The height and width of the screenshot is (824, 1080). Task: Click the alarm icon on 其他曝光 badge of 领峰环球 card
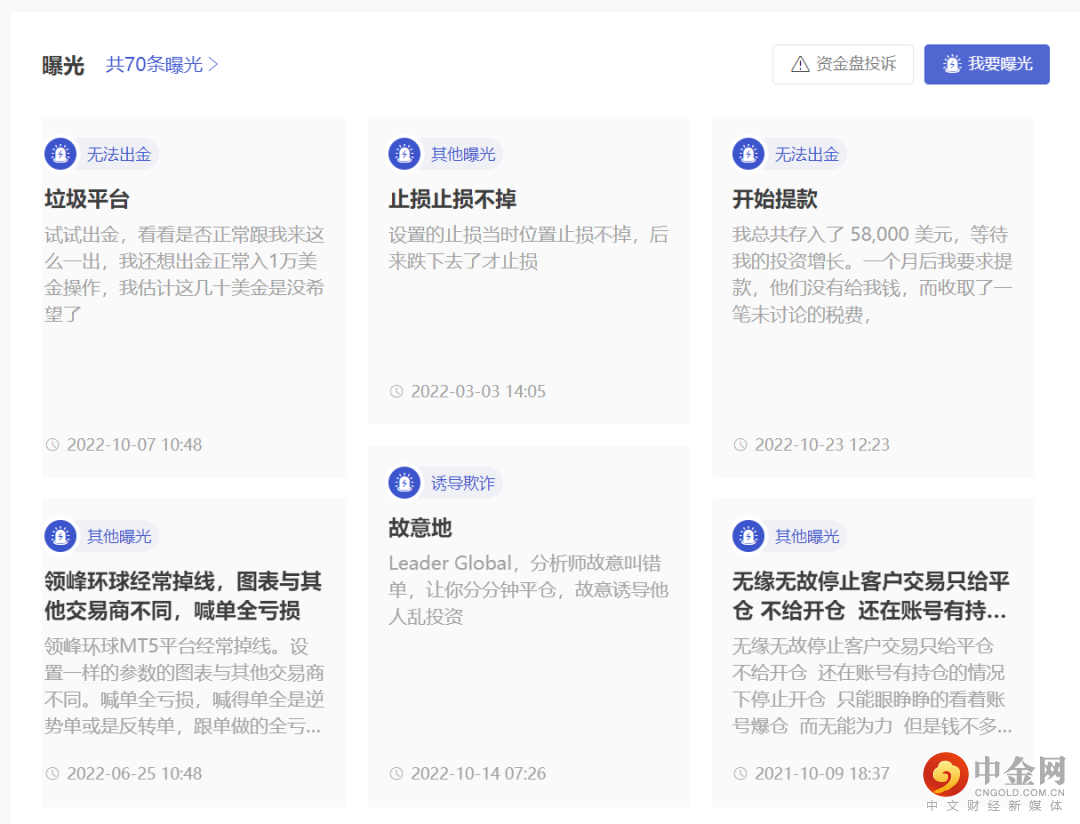(61, 536)
